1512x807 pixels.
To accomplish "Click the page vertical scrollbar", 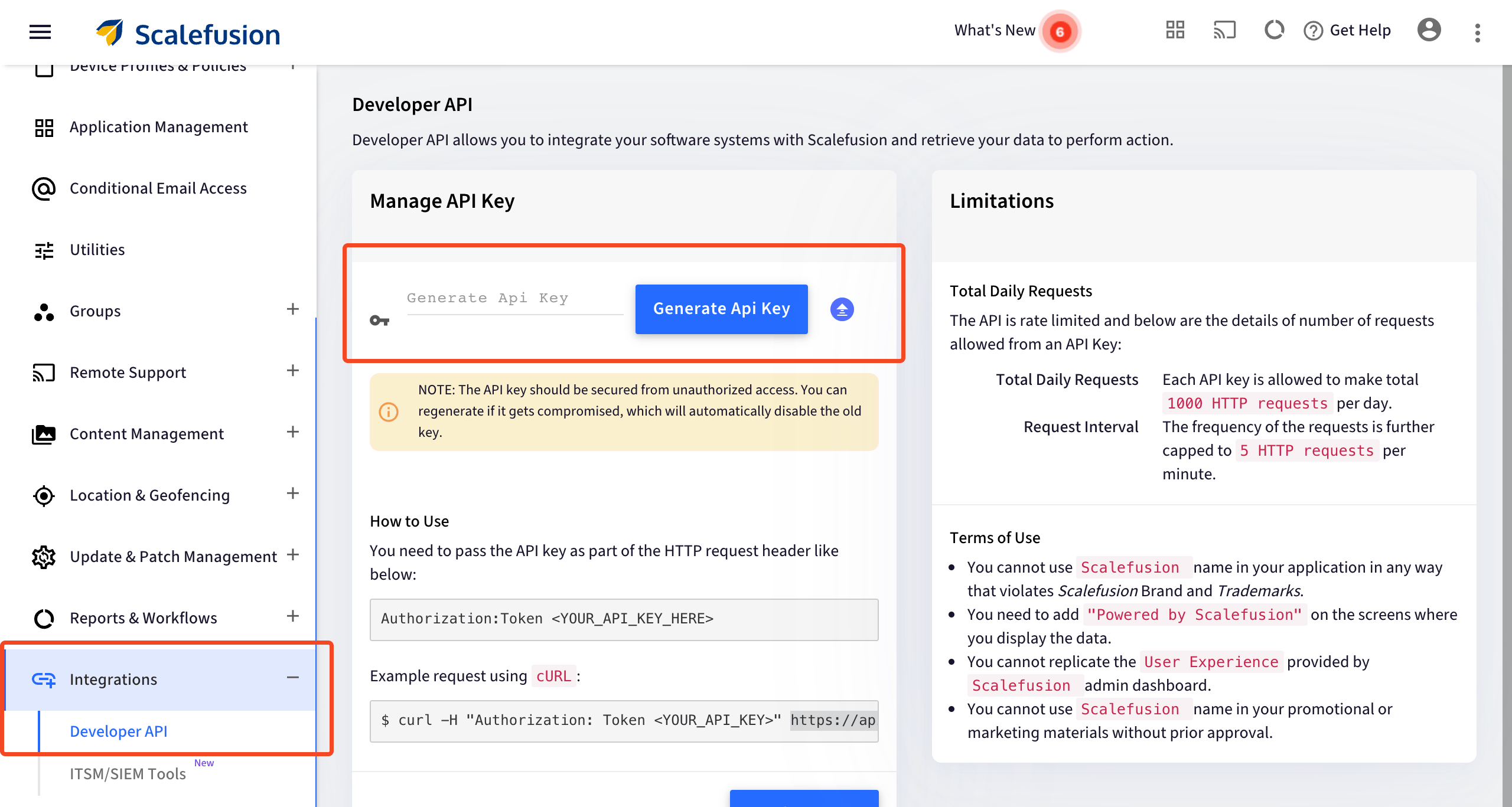I will 1507,436.
